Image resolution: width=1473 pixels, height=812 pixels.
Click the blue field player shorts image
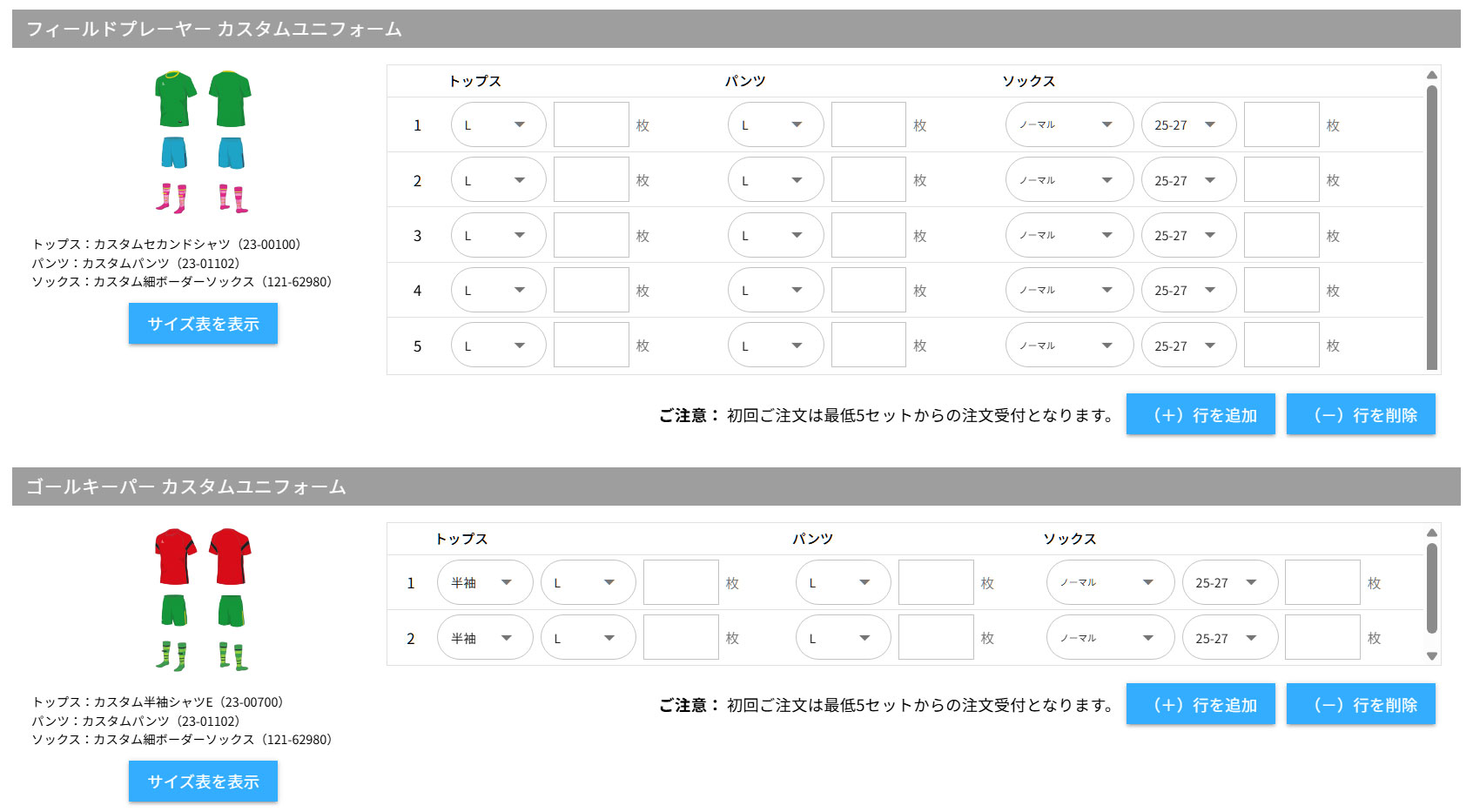(x=174, y=152)
